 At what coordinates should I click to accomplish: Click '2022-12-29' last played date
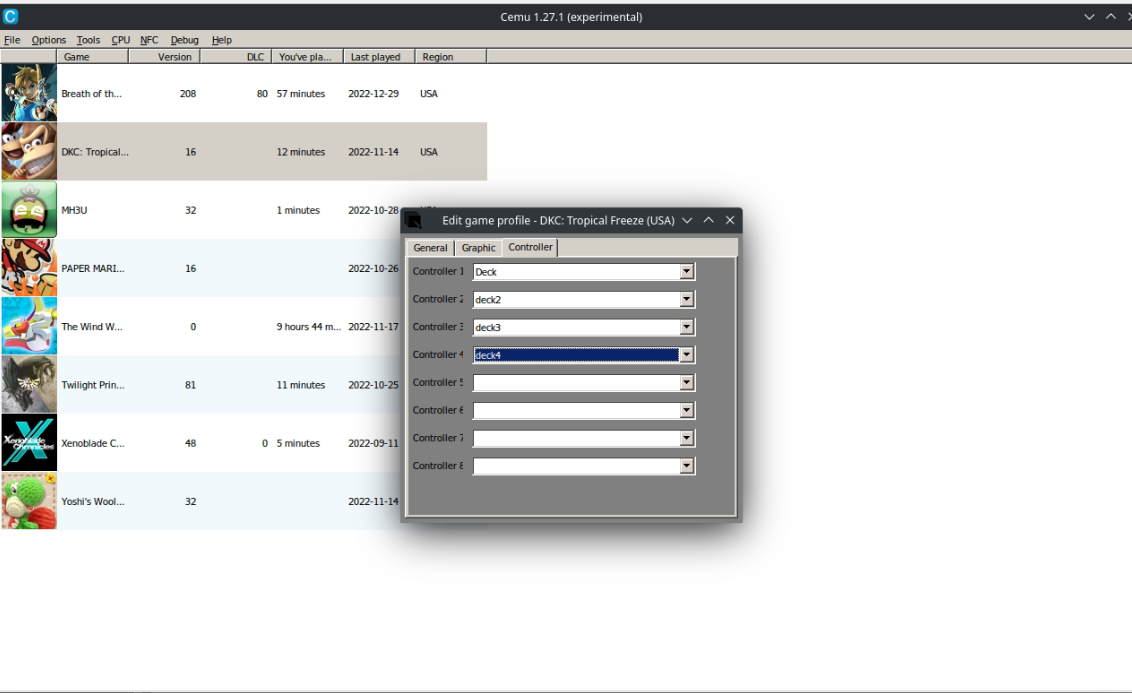(373, 93)
